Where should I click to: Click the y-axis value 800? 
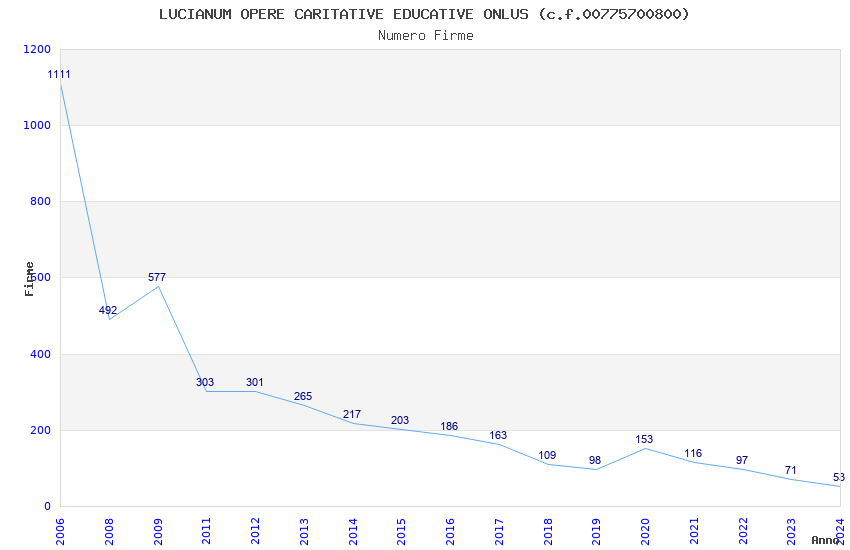40,201
